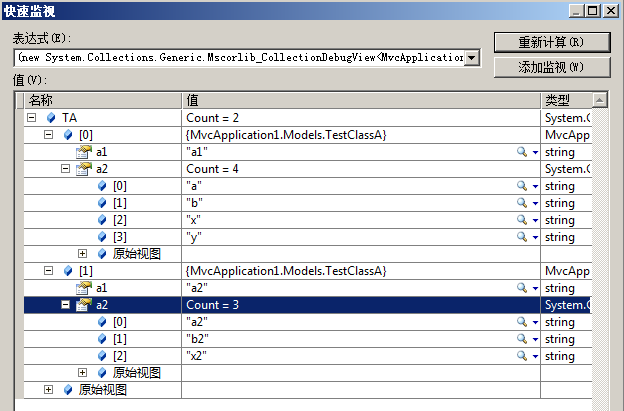Collapse the TA root node
Viewport: 624px width, 411px height.
coord(33,118)
